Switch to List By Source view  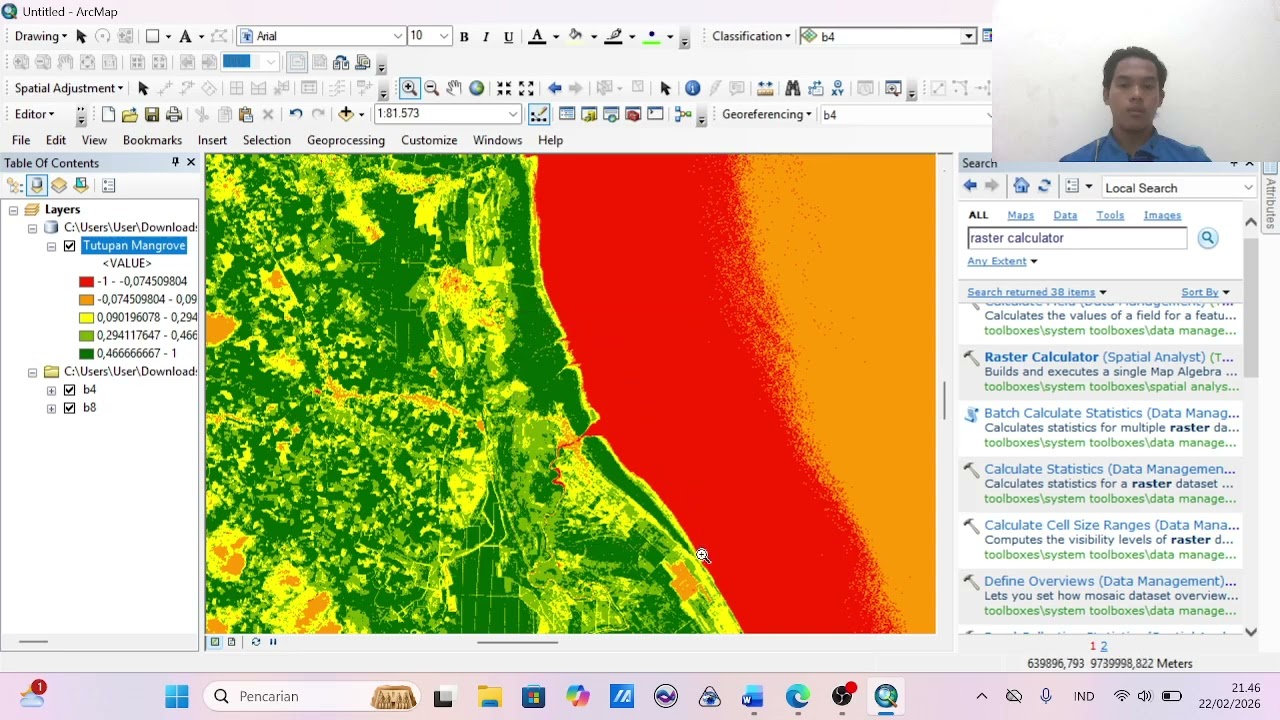(x=37, y=185)
